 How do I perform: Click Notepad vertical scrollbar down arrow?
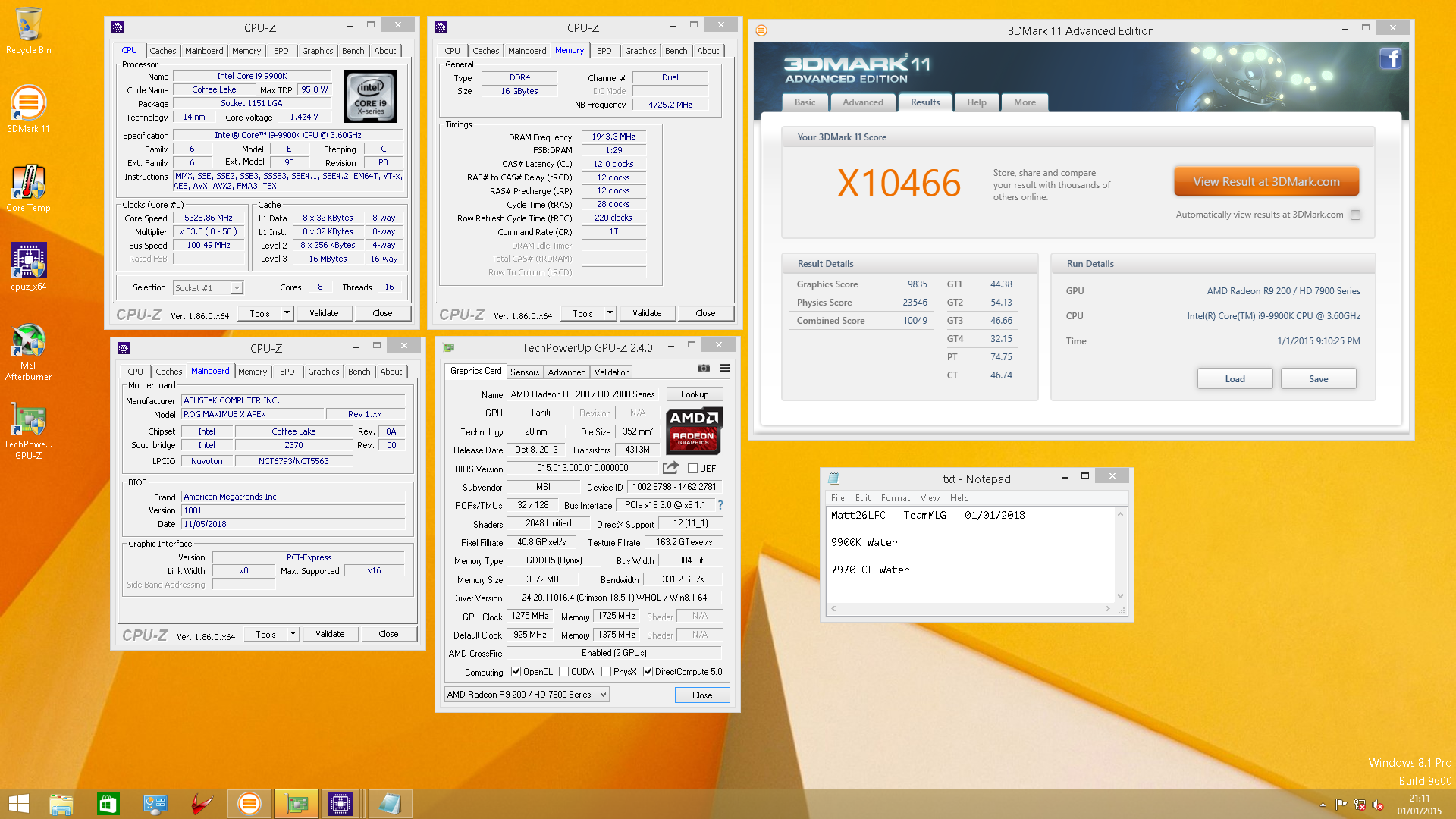click(x=1120, y=596)
